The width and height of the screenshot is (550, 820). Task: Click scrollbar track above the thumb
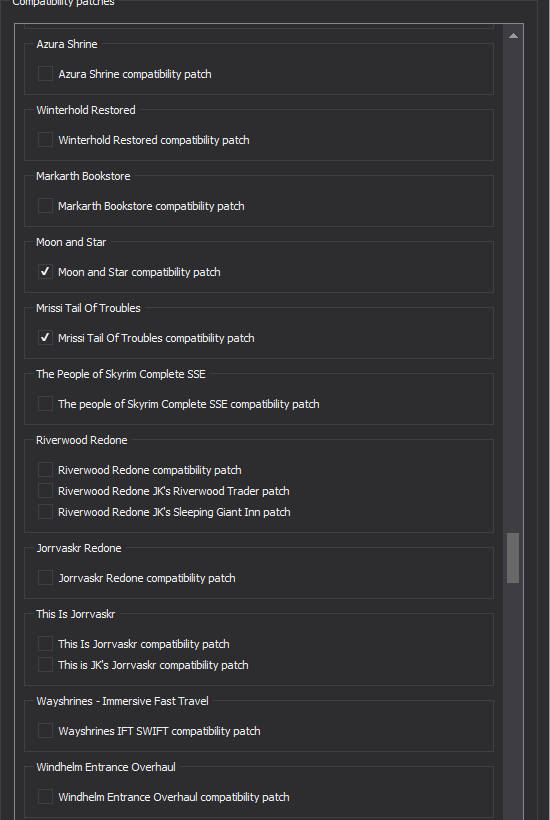tap(513, 288)
